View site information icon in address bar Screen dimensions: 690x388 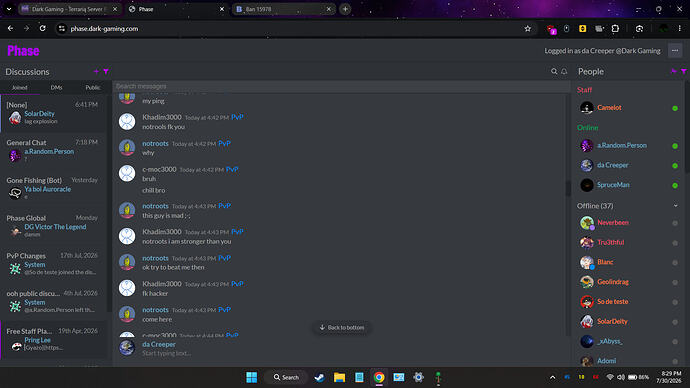click(x=62, y=29)
